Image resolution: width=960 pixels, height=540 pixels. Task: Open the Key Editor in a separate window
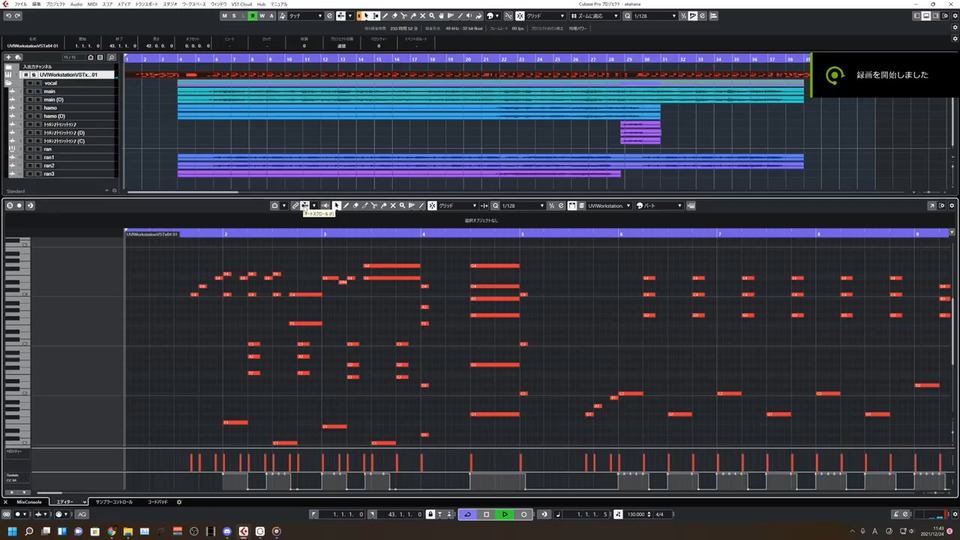[x=932, y=206]
